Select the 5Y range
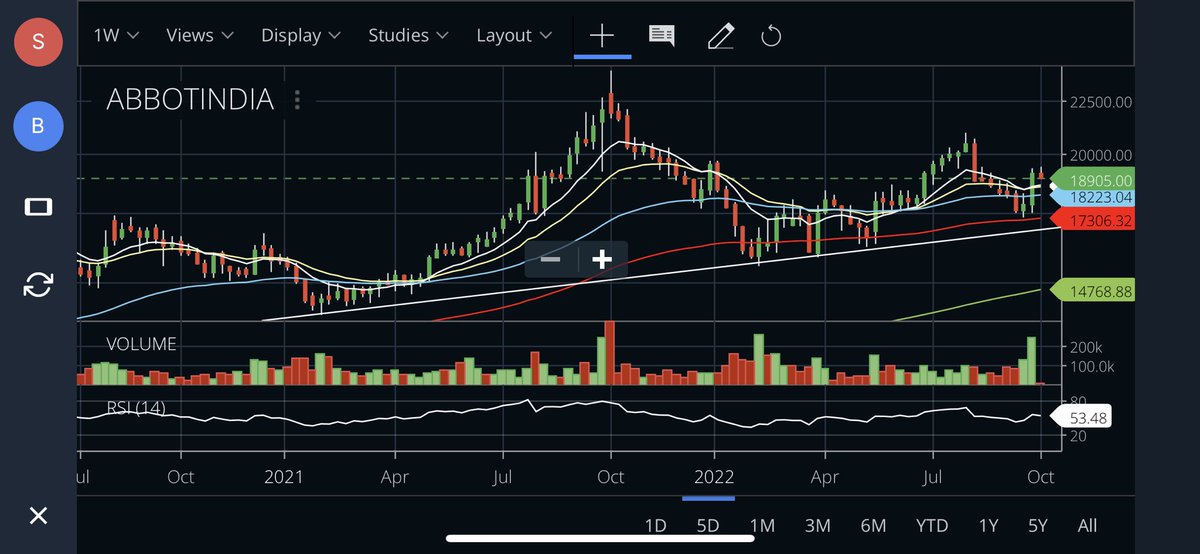 [1037, 525]
